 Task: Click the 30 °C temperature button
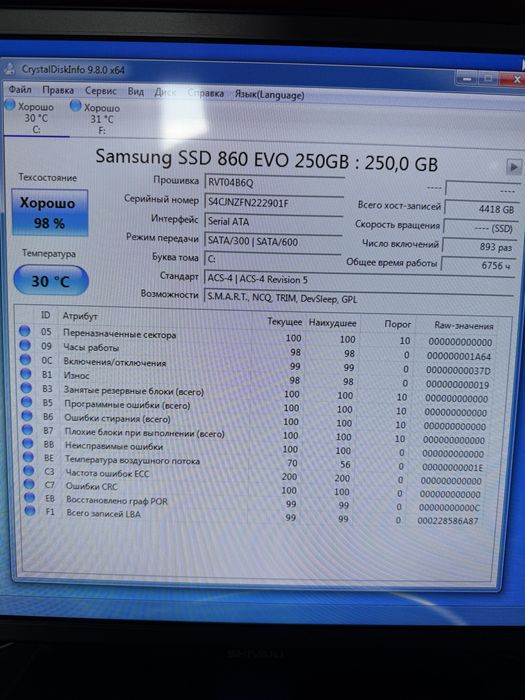(51, 281)
